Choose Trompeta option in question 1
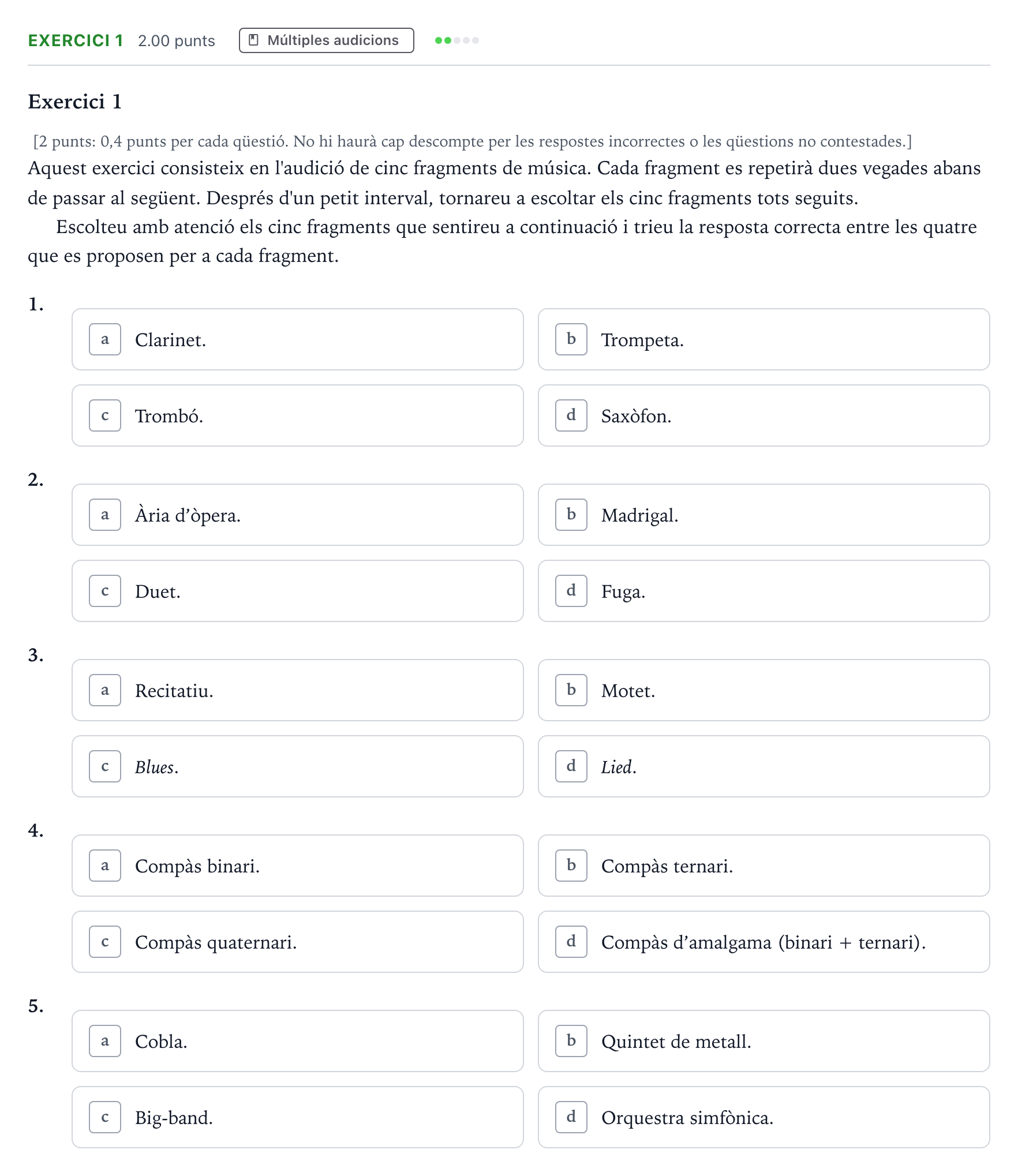The height and width of the screenshot is (1176, 1018). point(764,339)
